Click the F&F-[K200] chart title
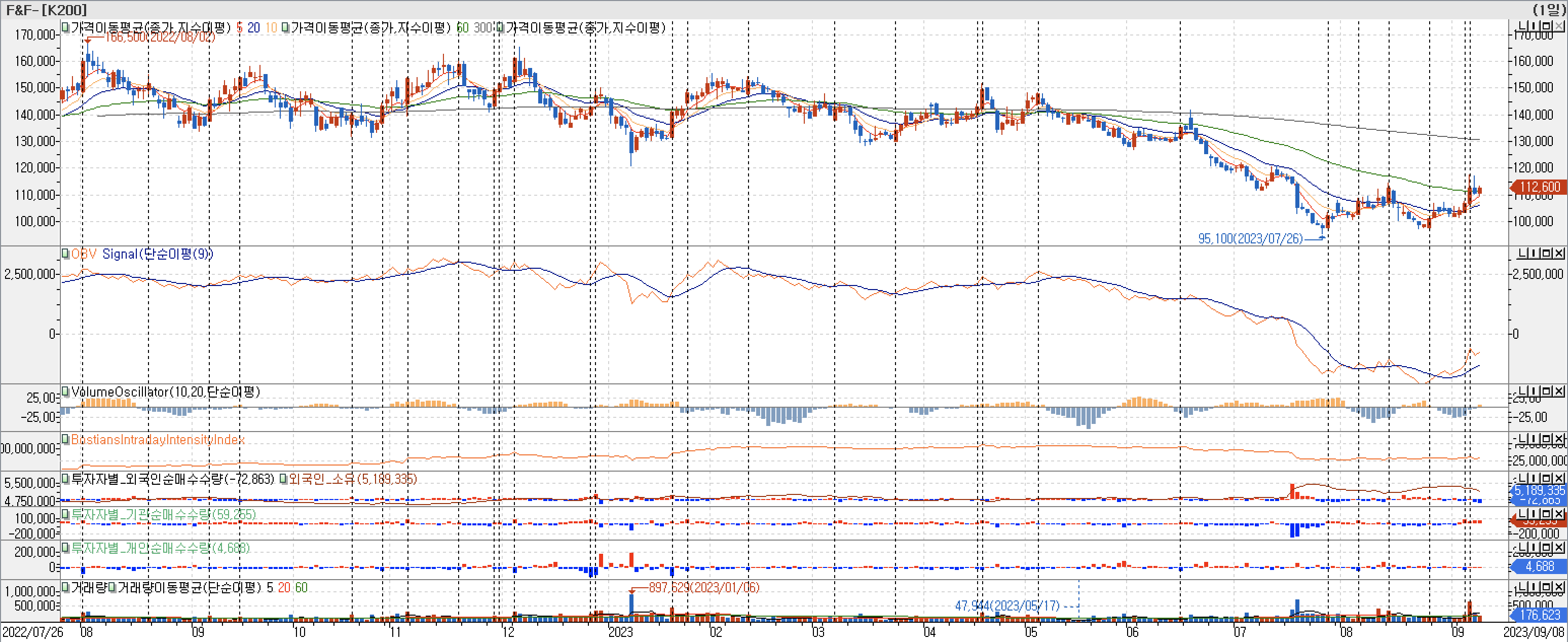1568x642 pixels. 46,9
